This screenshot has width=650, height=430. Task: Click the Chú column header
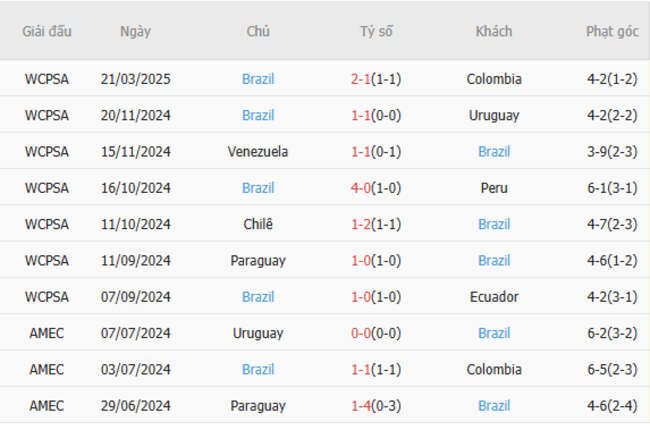(258, 31)
